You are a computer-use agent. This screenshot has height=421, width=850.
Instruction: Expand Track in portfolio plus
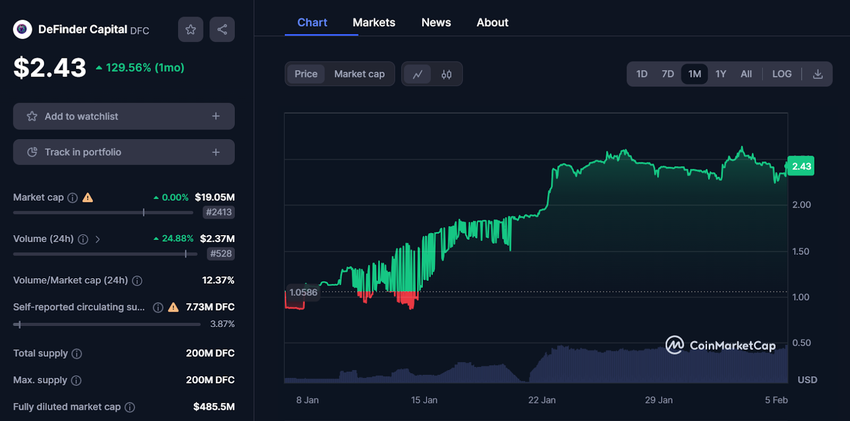point(216,152)
